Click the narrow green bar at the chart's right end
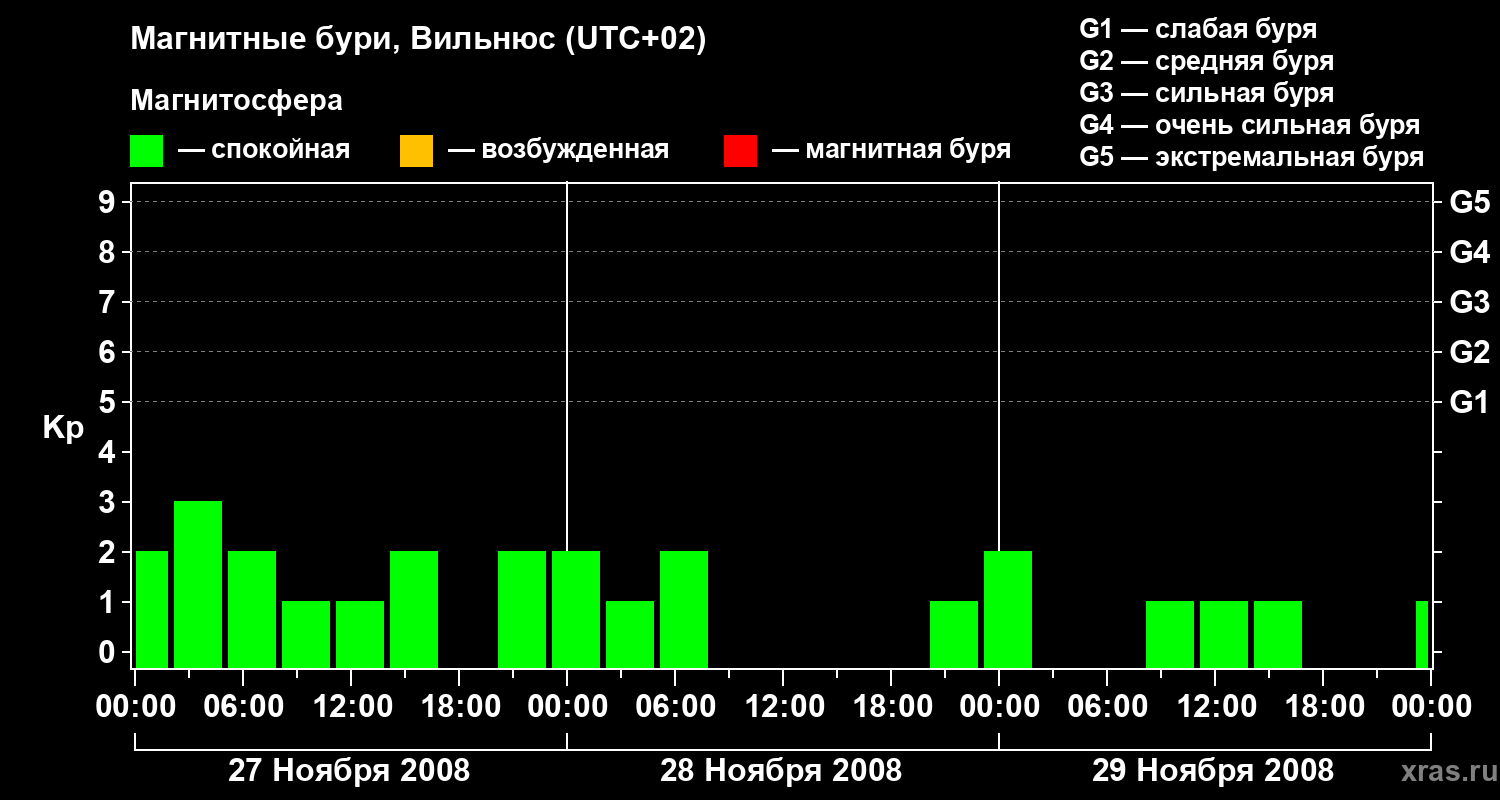The height and width of the screenshot is (800, 1500). click(x=1422, y=634)
